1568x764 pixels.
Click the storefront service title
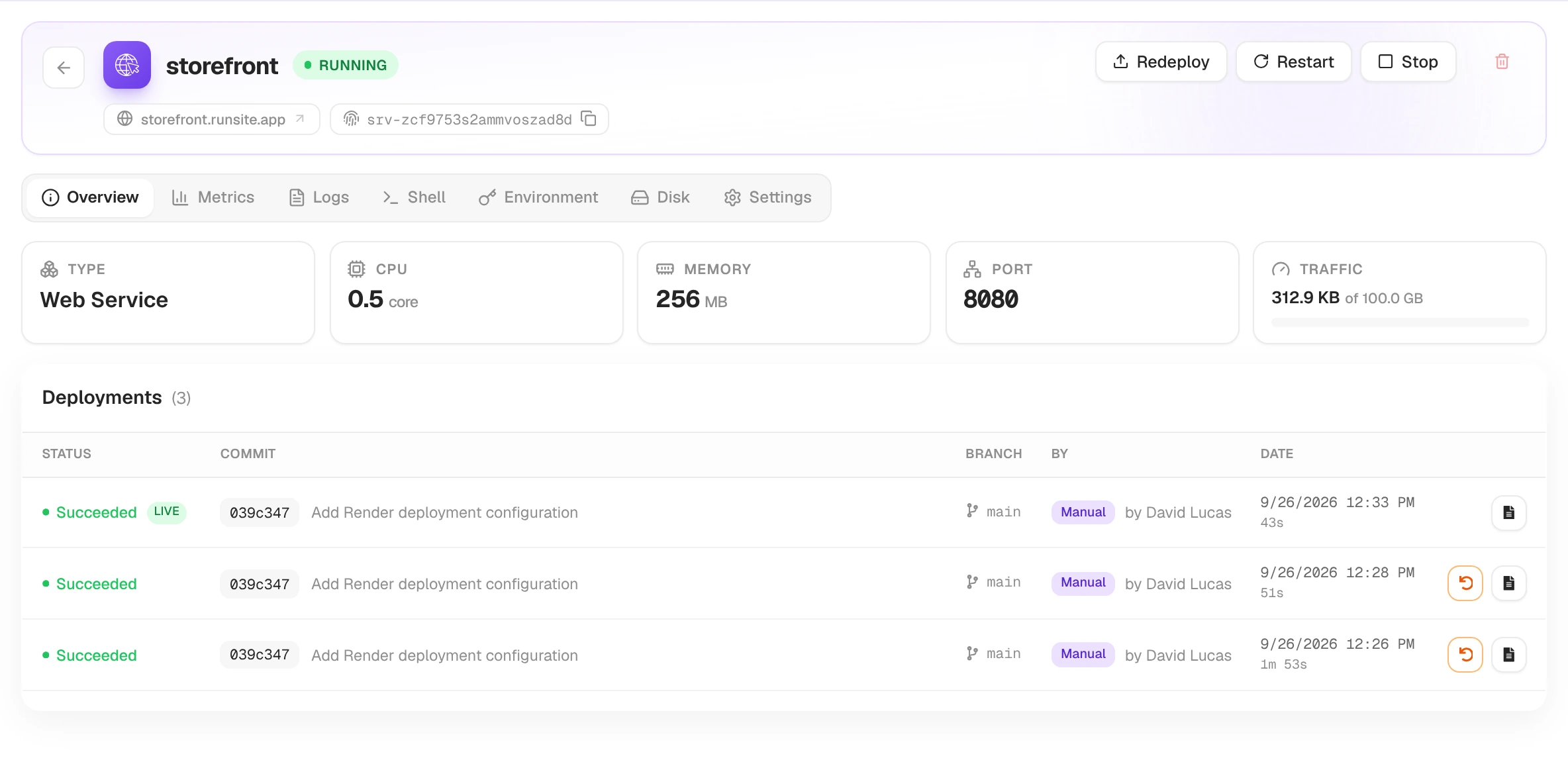222,66
